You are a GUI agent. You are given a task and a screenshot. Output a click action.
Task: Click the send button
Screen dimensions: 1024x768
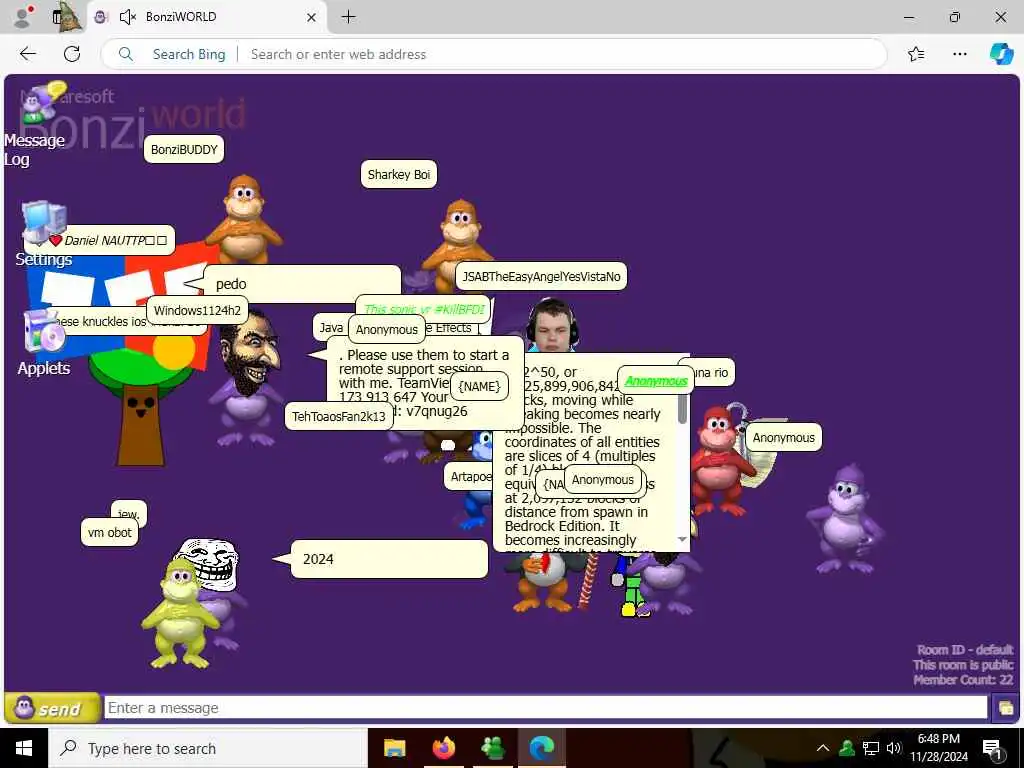click(x=52, y=708)
